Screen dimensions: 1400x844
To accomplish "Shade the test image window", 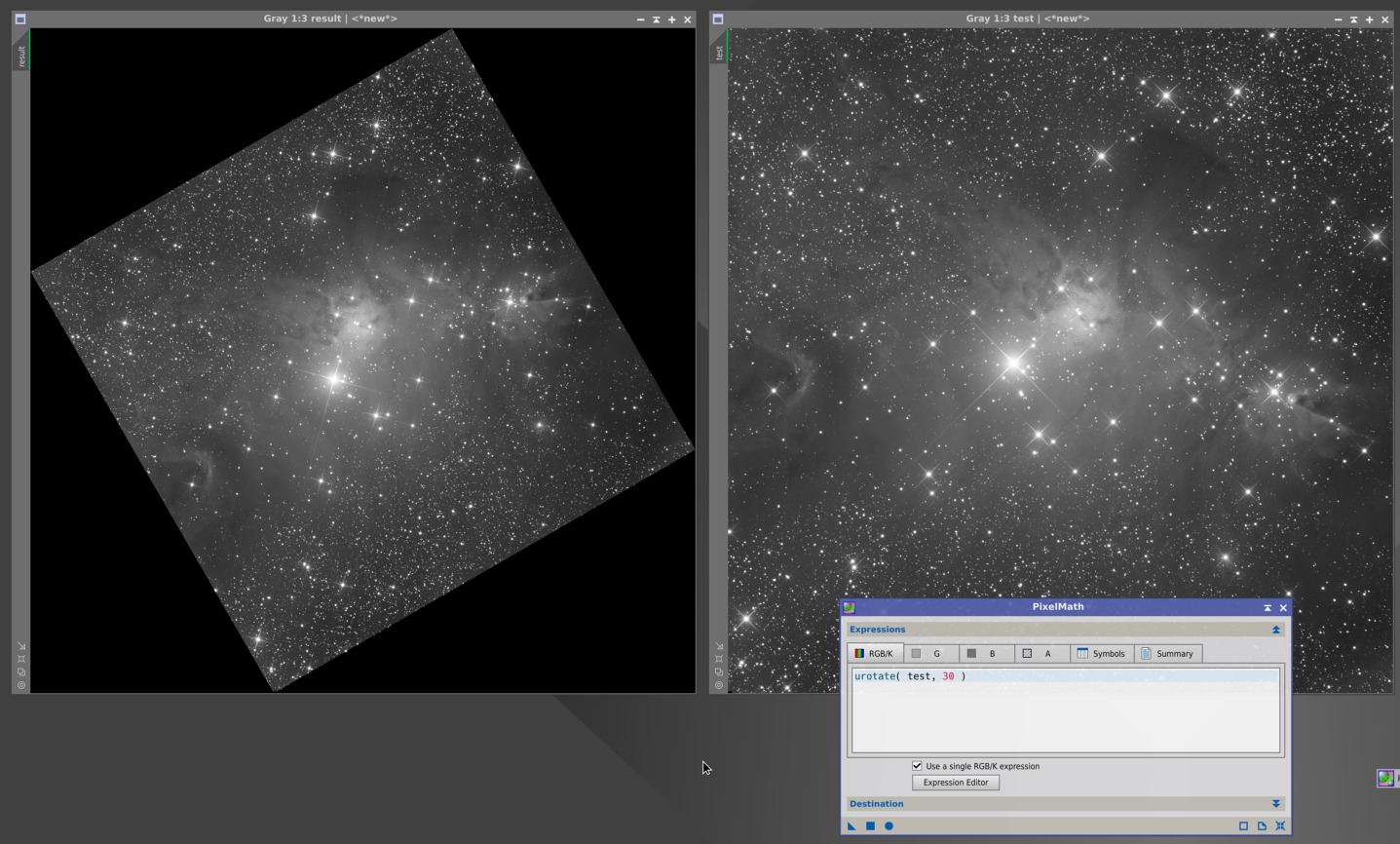I will click(1354, 19).
